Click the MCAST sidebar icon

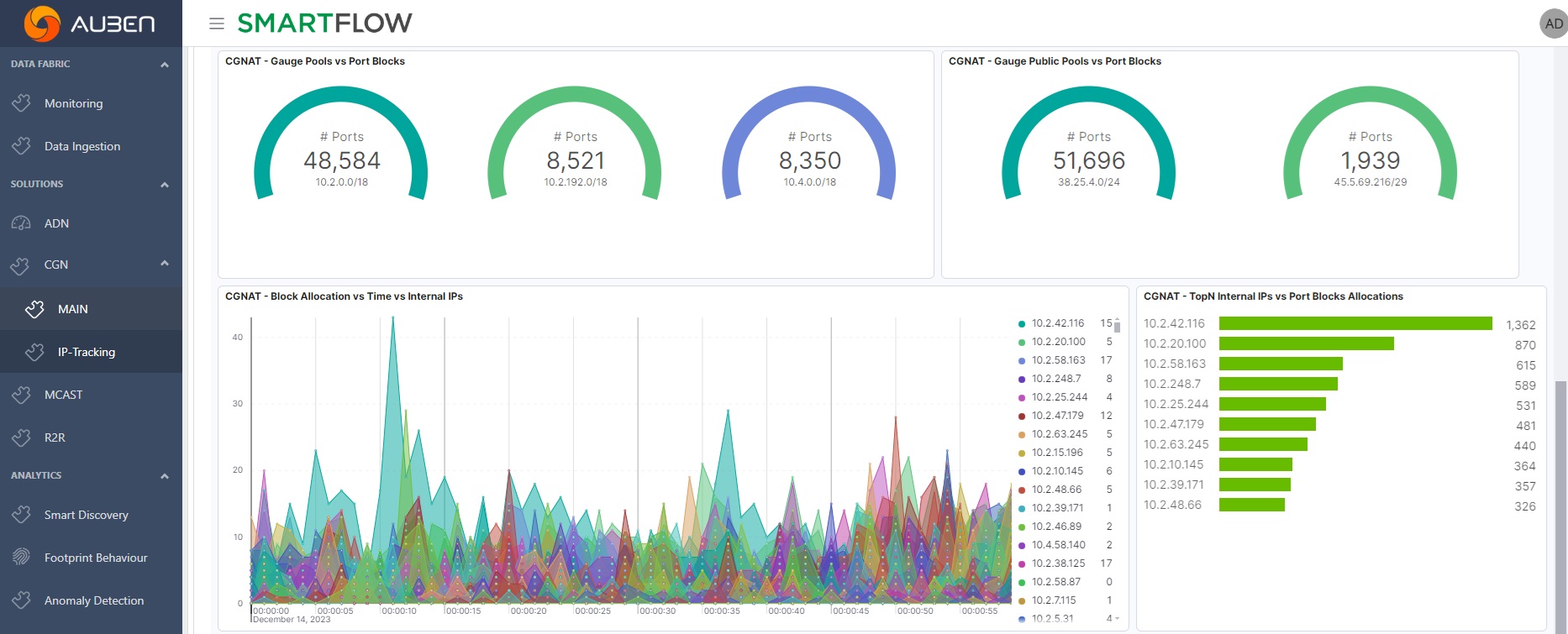pyautogui.click(x=22, y=395)
